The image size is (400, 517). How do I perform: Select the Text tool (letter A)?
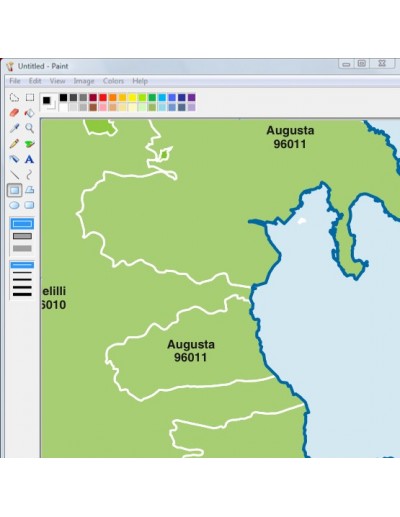pos(30,159)
